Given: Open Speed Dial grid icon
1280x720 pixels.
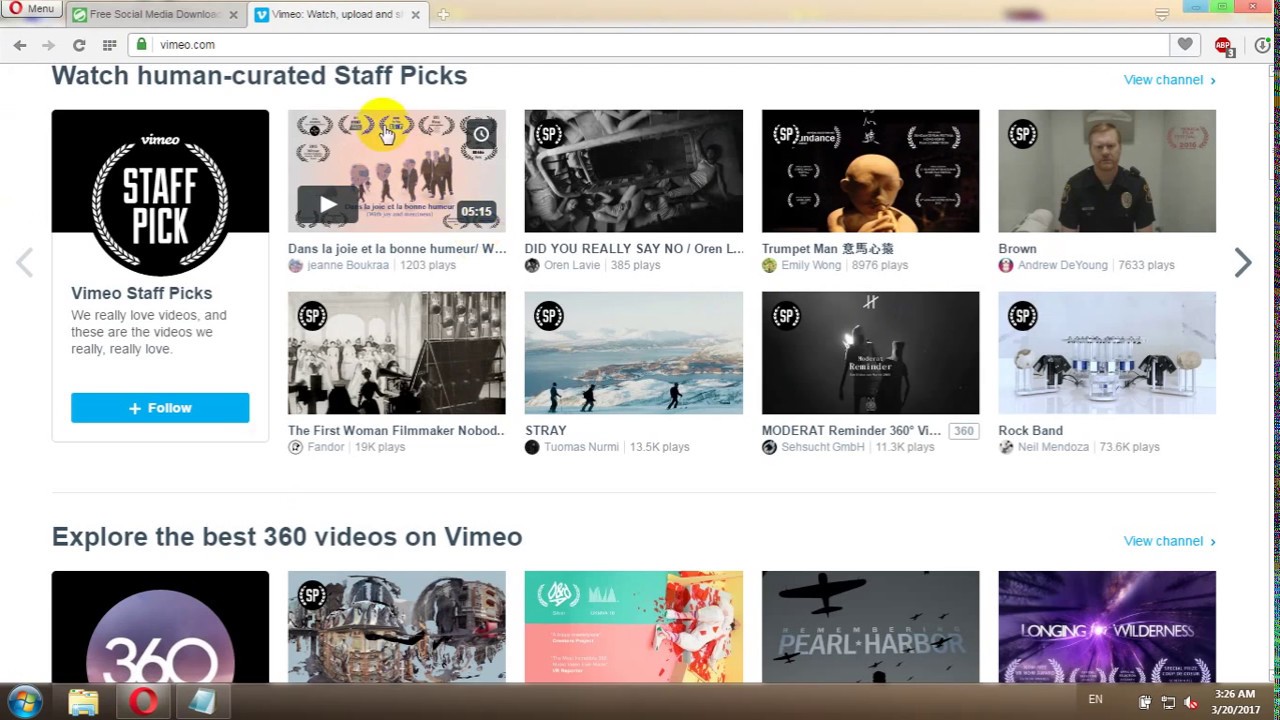Looking at the screenshot, I should [109, 45].
